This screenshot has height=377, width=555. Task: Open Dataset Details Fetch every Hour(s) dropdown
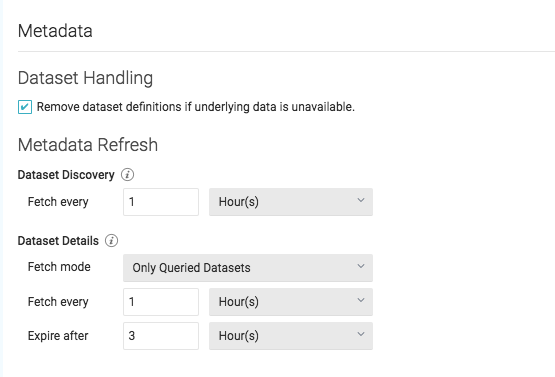291,302
